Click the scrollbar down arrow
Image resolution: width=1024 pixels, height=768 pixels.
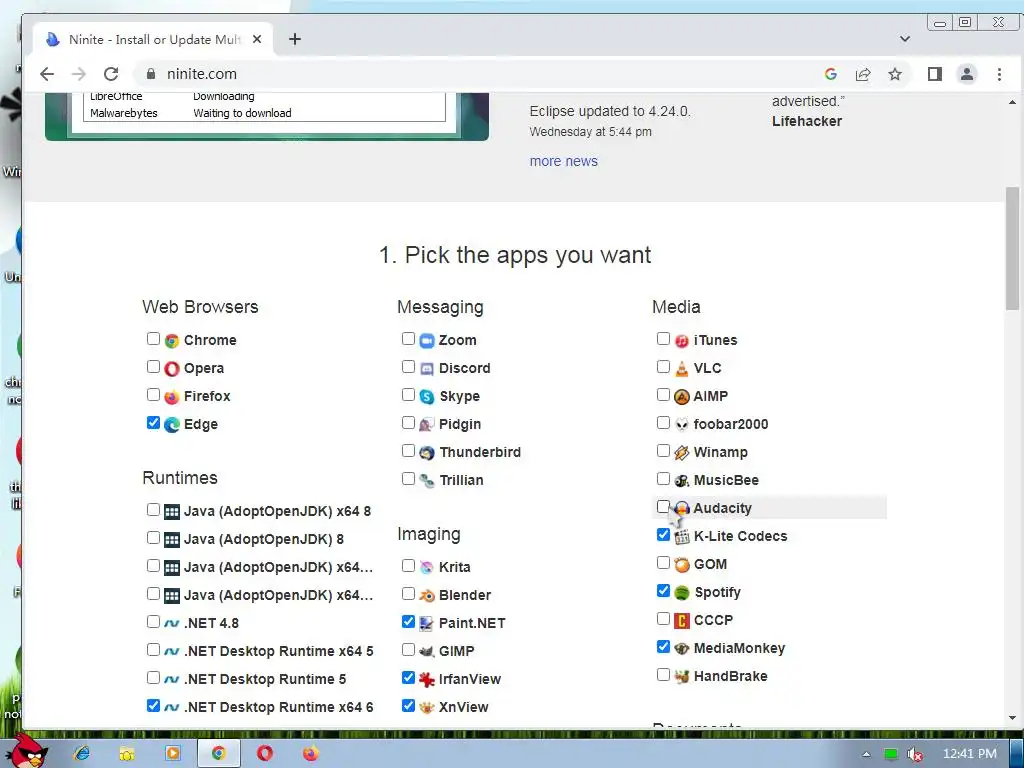pos(1012,718)
